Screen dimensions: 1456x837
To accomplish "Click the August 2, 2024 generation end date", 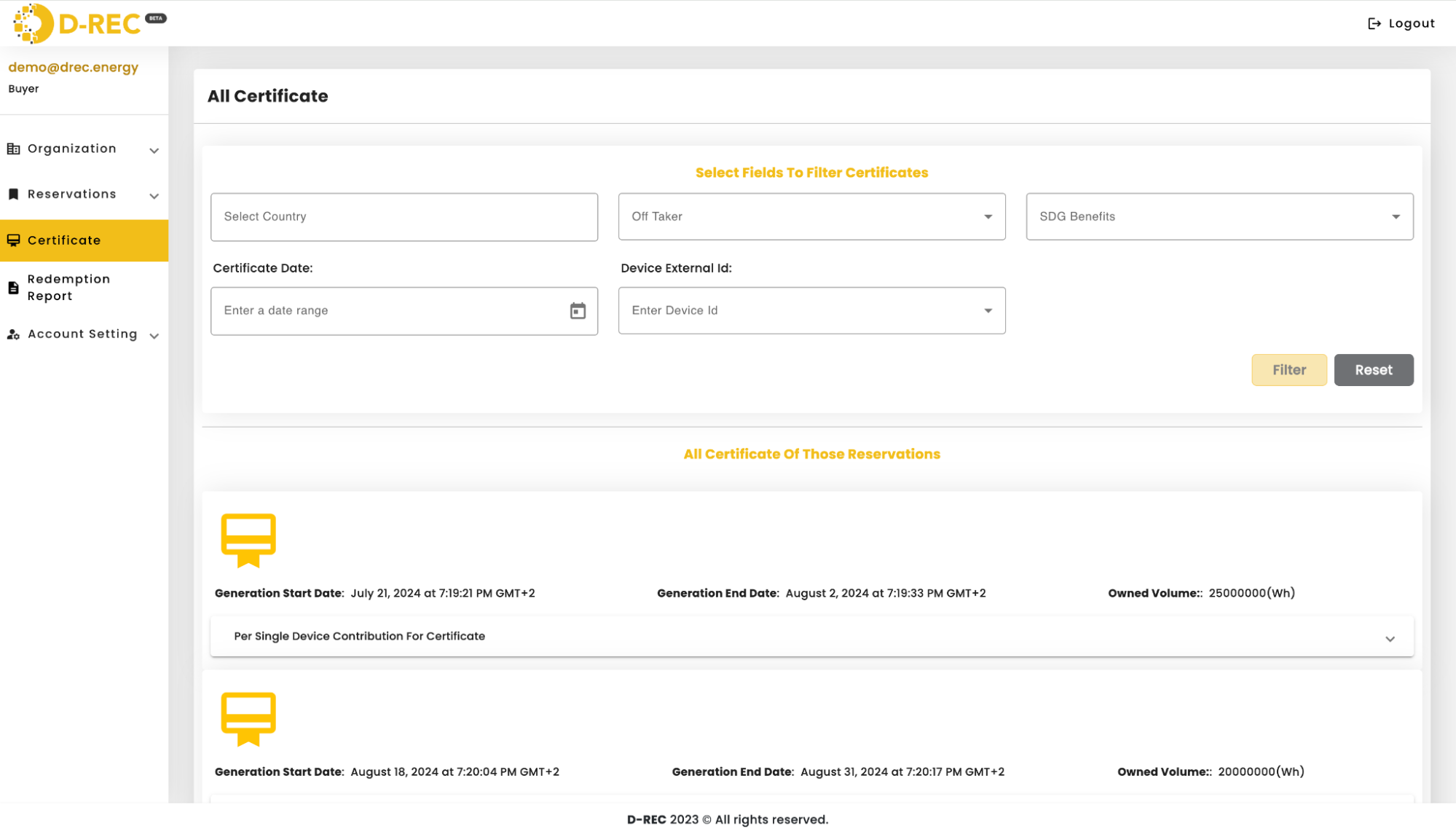I will (886, 594).
